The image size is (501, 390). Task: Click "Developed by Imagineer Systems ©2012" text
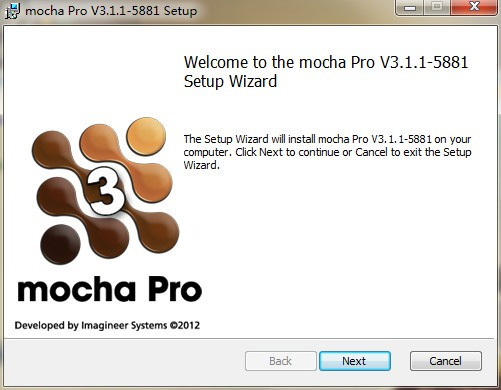point(107,325)
